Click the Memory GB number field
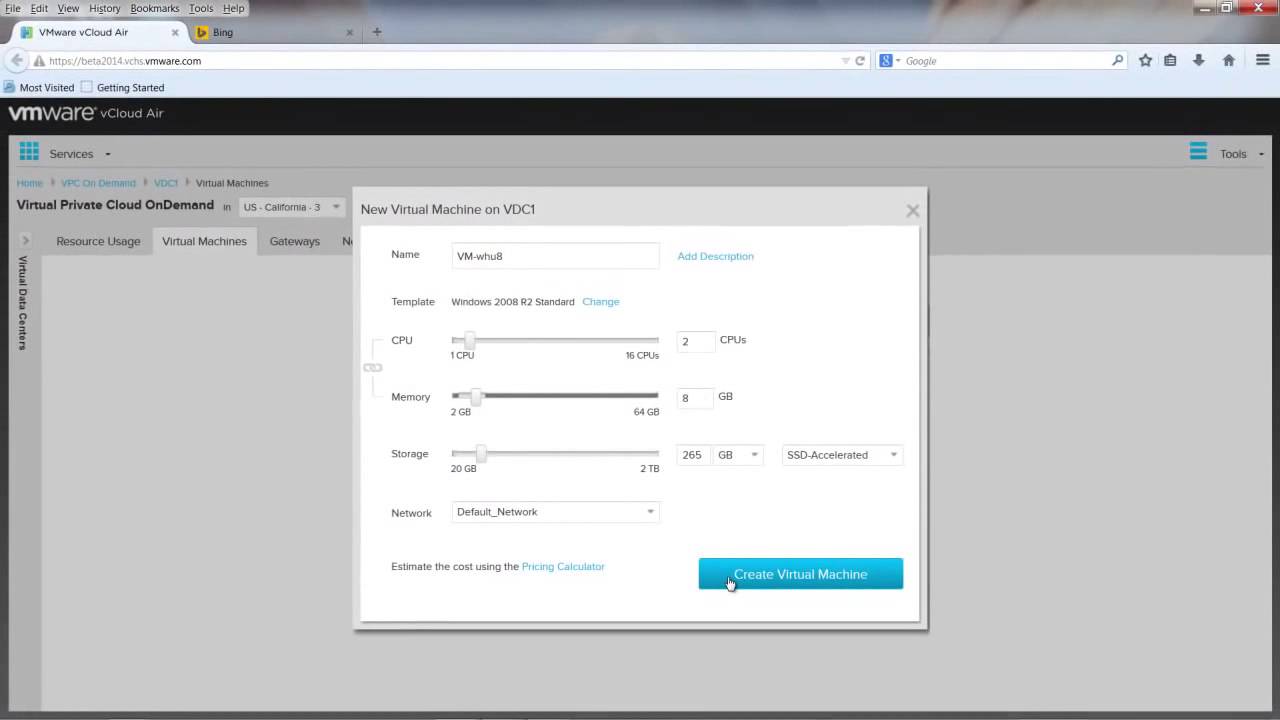 point(695,398)
